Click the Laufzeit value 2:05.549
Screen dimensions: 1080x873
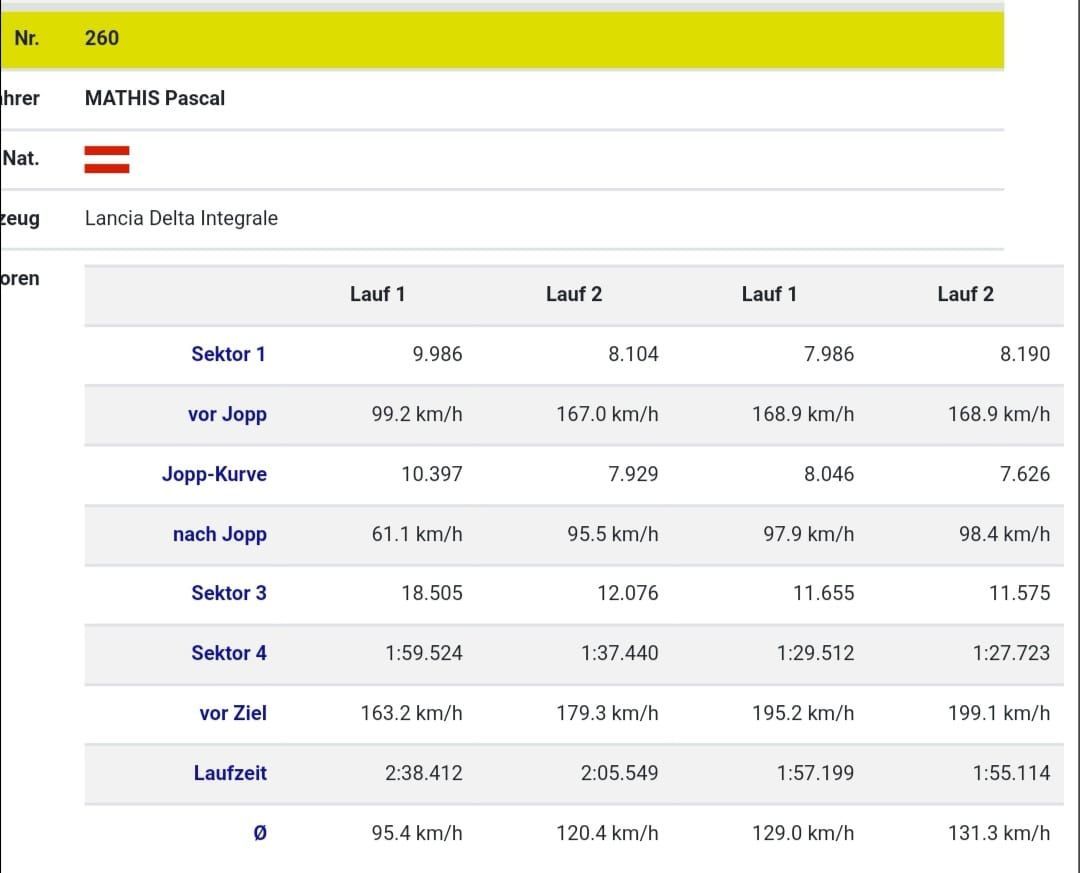click(619, 773)
